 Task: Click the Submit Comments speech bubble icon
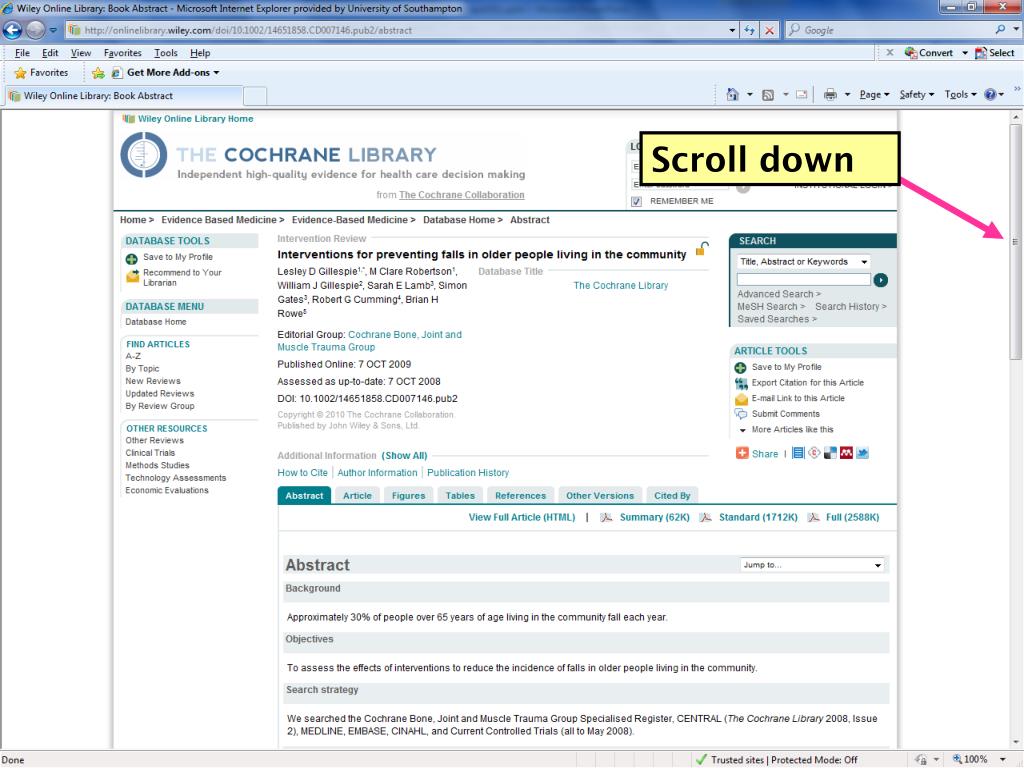coord(741,414)
